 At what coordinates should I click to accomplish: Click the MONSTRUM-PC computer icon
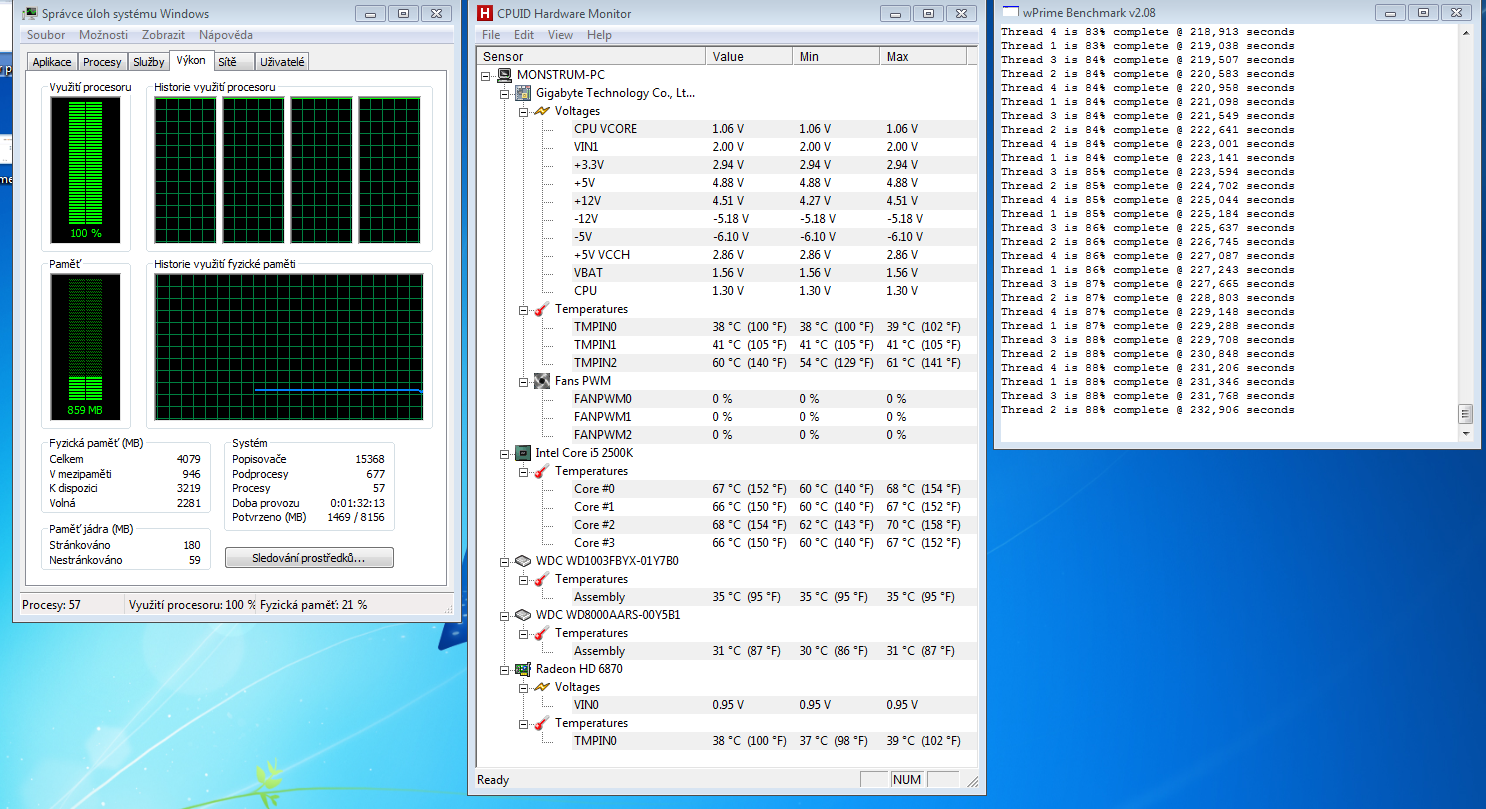[505, 75]
